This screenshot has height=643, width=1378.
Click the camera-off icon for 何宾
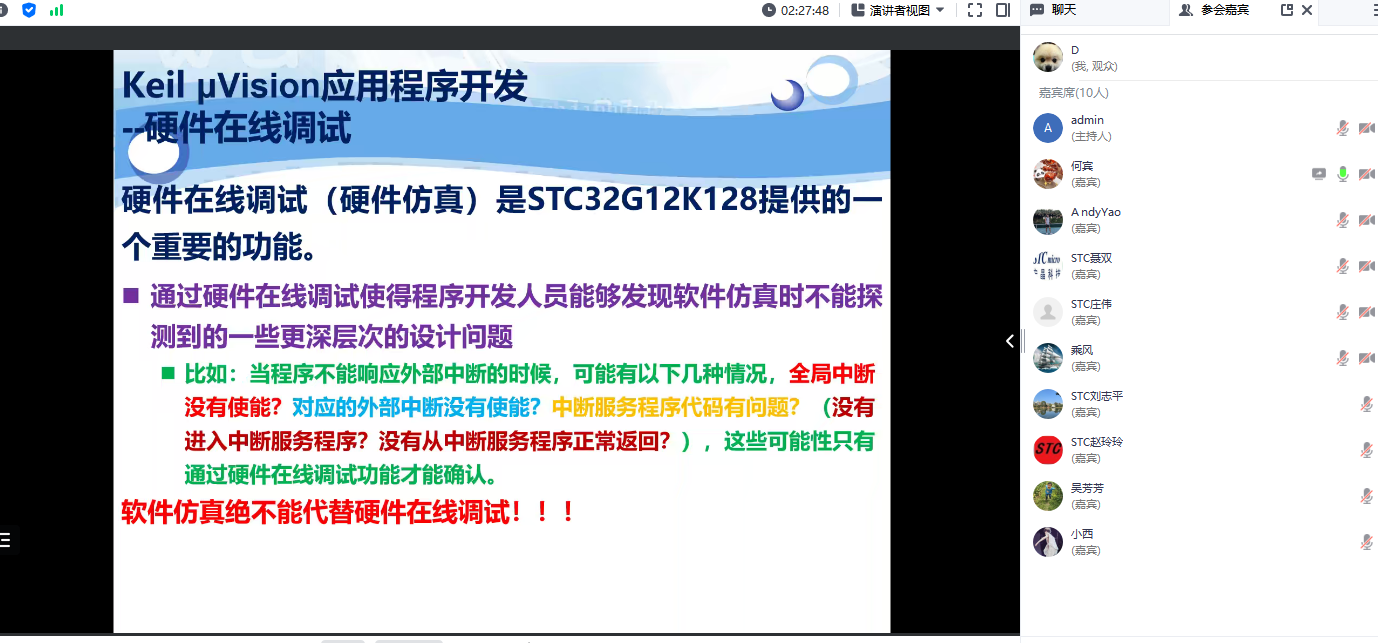[1366, 174]
